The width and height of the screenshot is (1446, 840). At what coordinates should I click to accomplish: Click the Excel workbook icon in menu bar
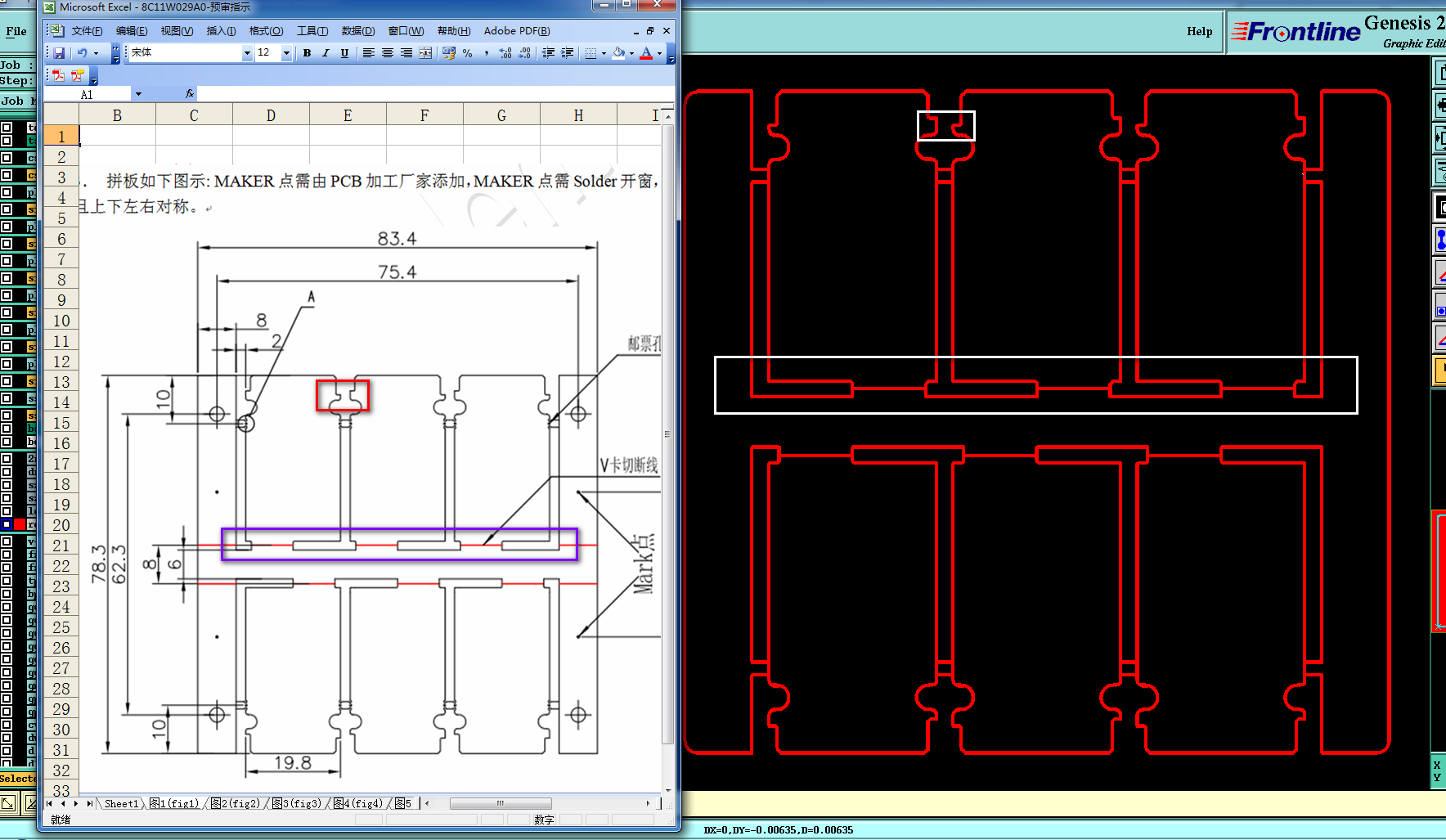[56, 31]
